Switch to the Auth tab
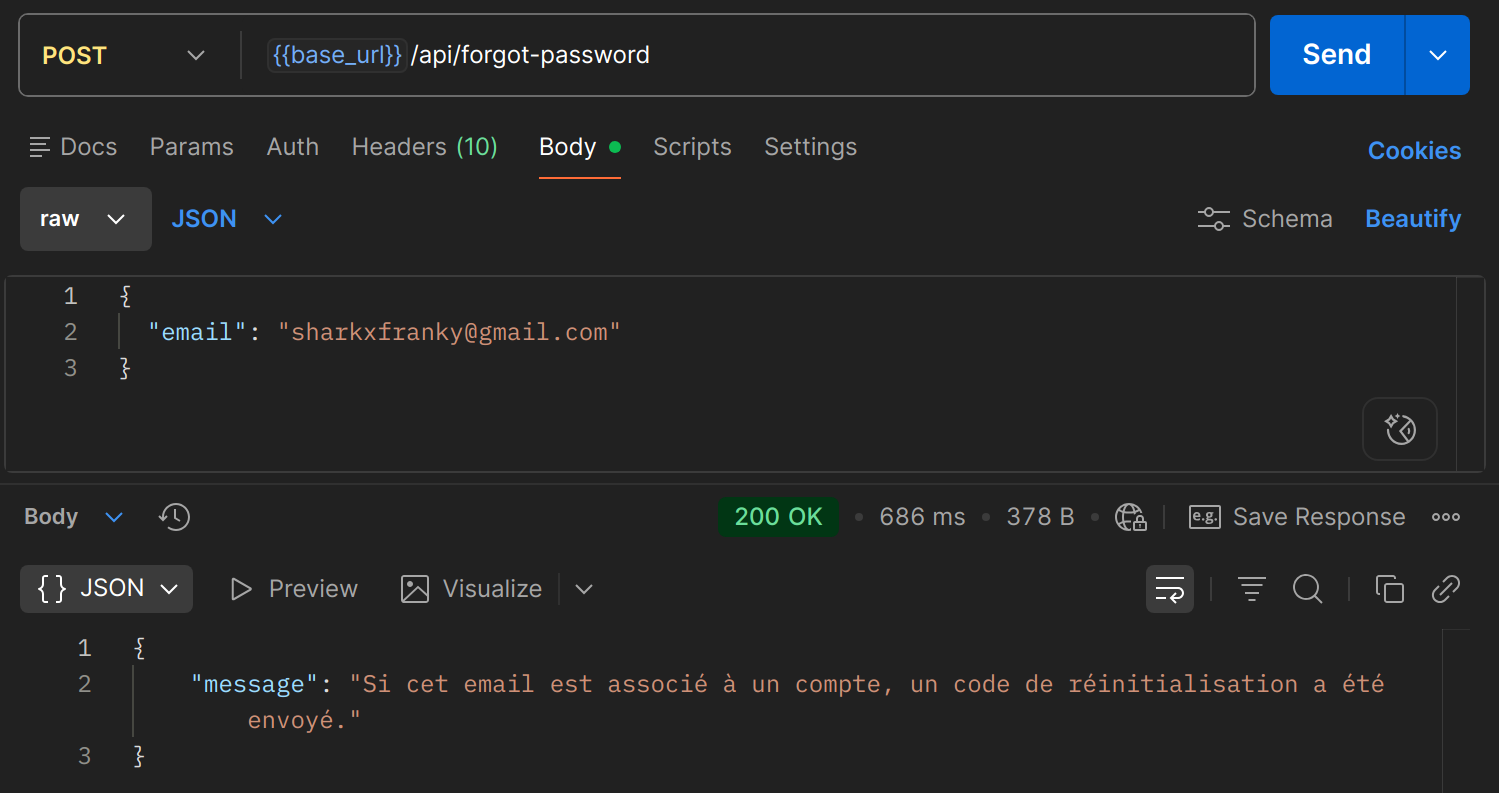Screen dimensions: 1499x793 coord(293,147)
